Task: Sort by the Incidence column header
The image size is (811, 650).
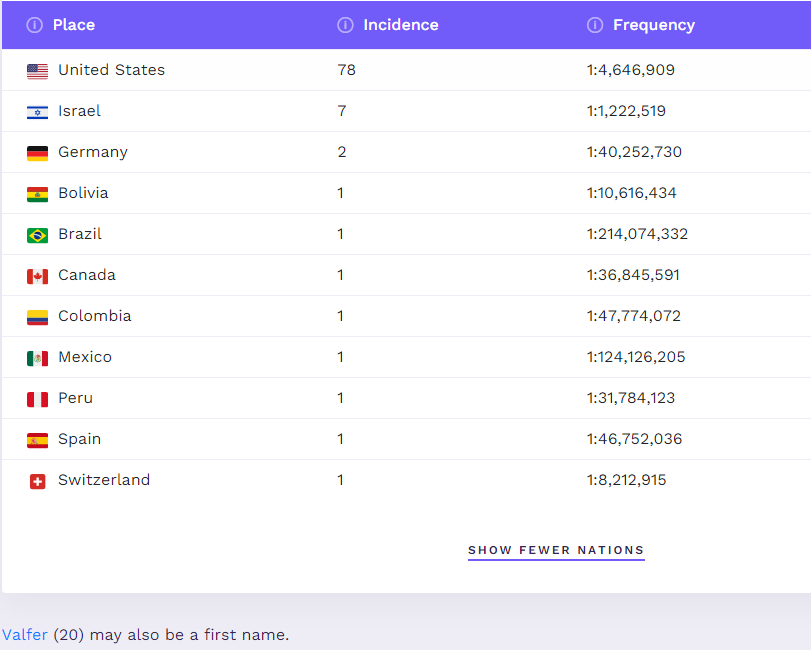Action: [401, 25]
